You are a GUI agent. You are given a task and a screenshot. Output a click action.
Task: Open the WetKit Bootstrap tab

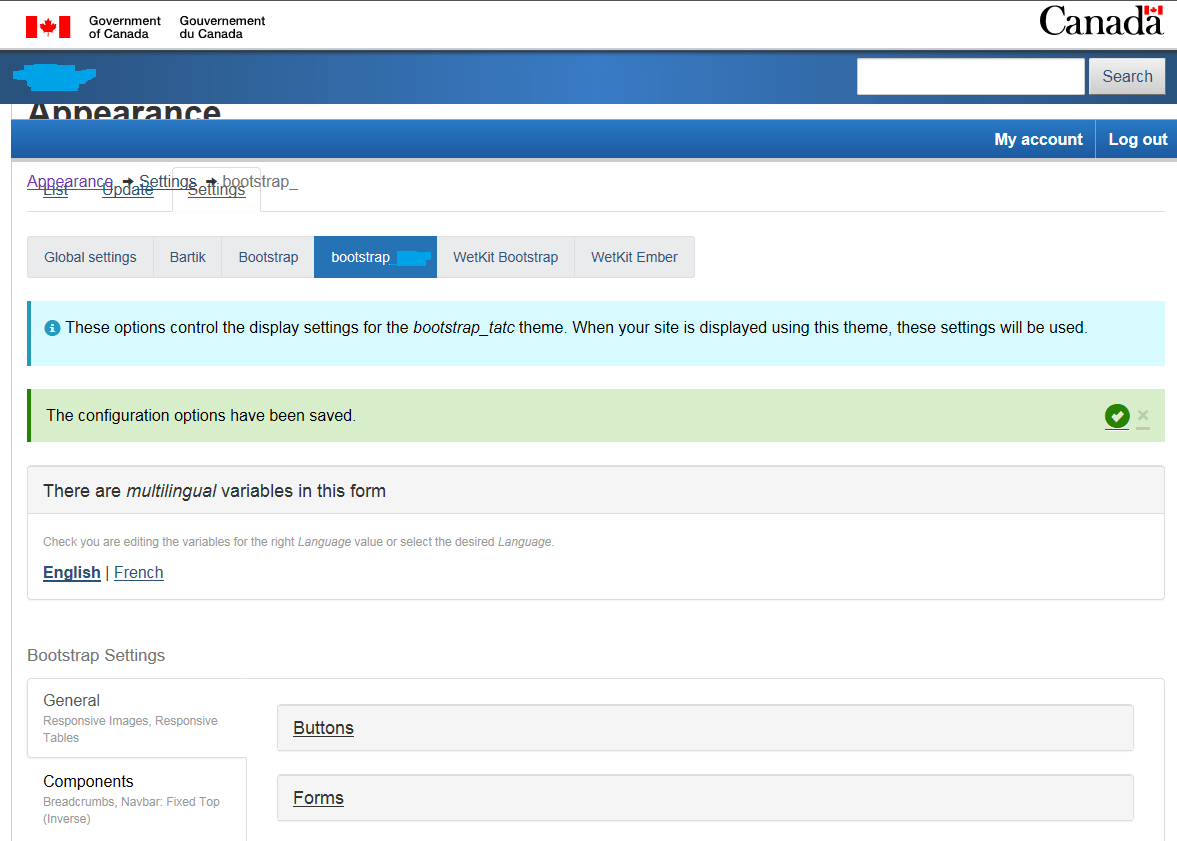[505, 257]
